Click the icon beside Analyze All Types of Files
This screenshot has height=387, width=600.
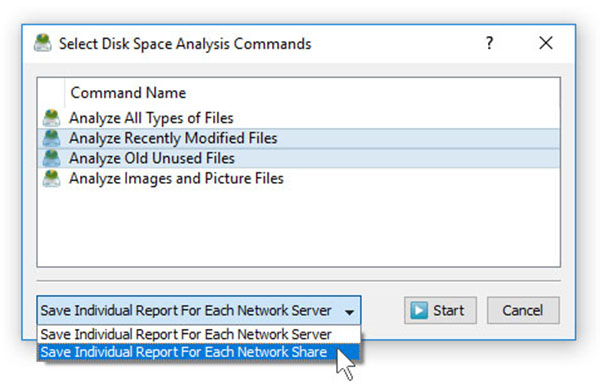pyautogui.click(x=51, y=118)
